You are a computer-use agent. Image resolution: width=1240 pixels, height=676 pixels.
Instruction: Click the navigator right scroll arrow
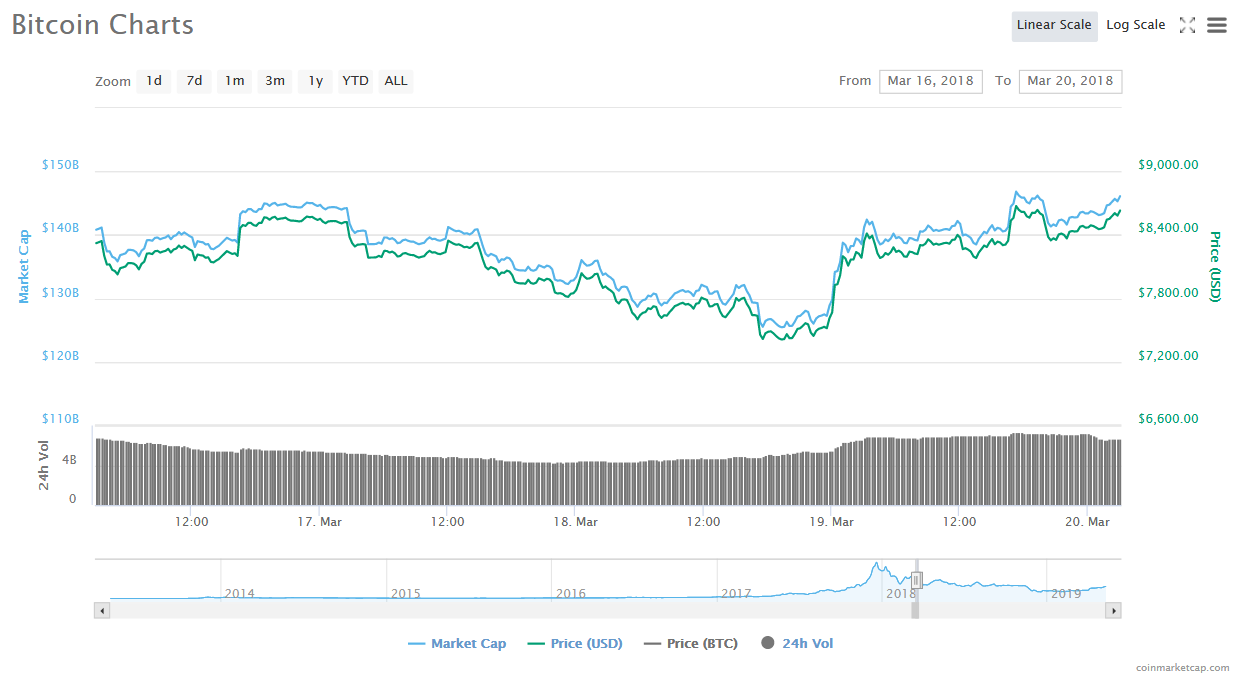point(1114,610)
